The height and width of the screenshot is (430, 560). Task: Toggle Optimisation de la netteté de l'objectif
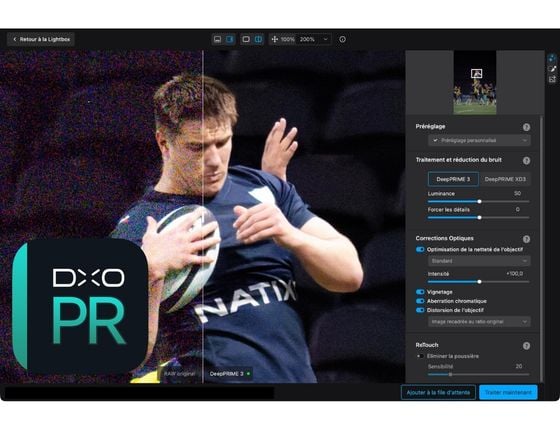pos(420,250)
